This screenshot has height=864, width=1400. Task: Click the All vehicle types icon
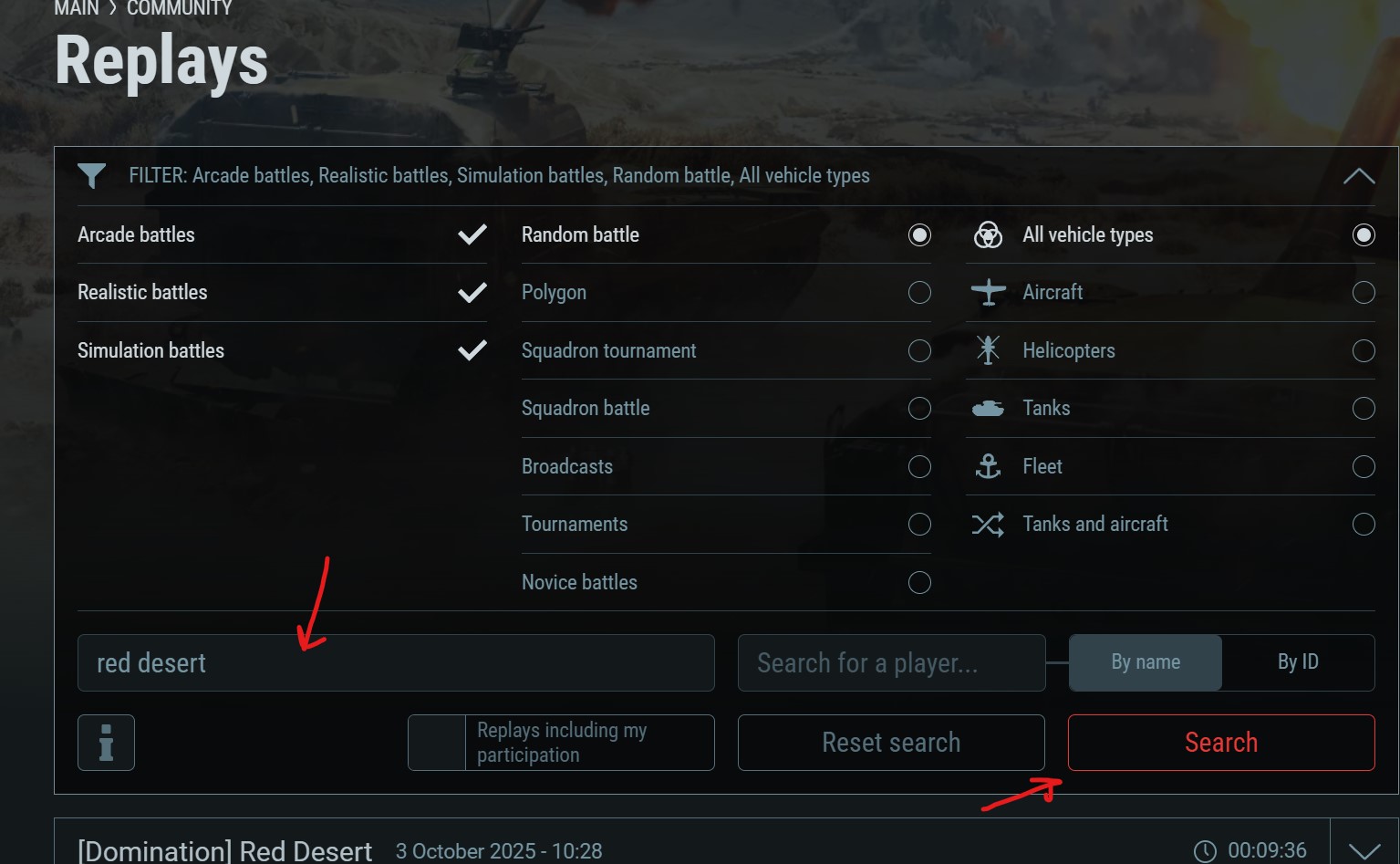coord(988,235)
